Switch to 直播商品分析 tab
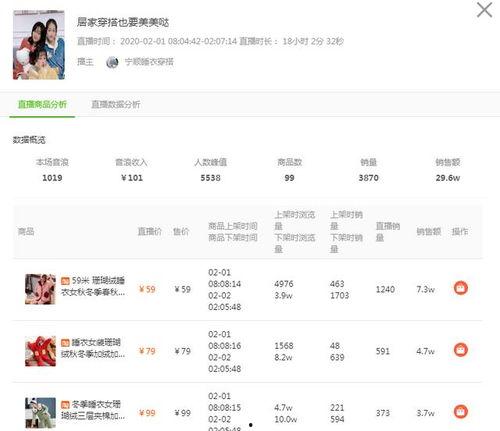This screenshot has height=431, width=500. (x=42, y=104)
